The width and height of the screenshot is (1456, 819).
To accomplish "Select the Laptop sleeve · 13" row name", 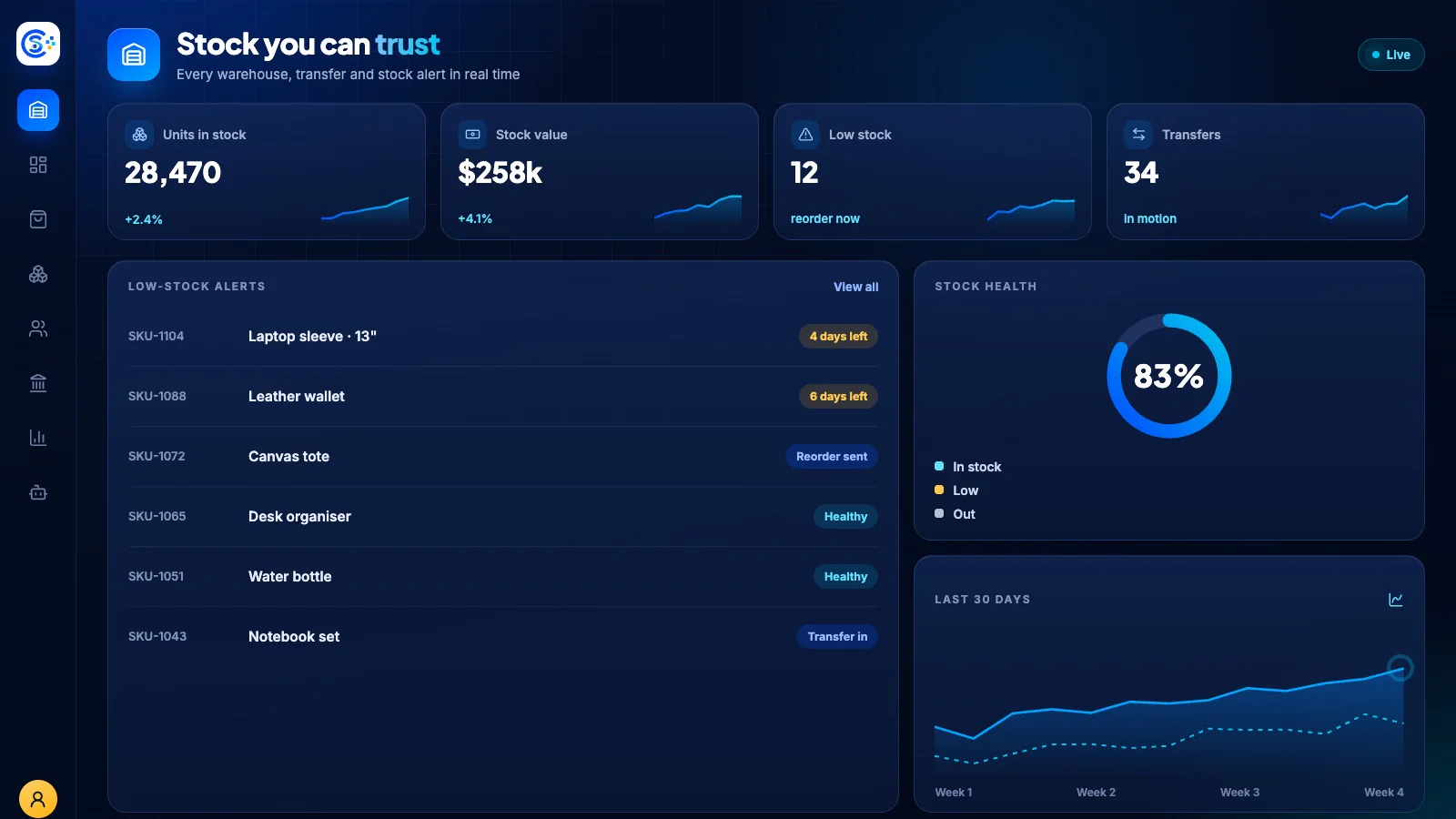I will [312, 337].
